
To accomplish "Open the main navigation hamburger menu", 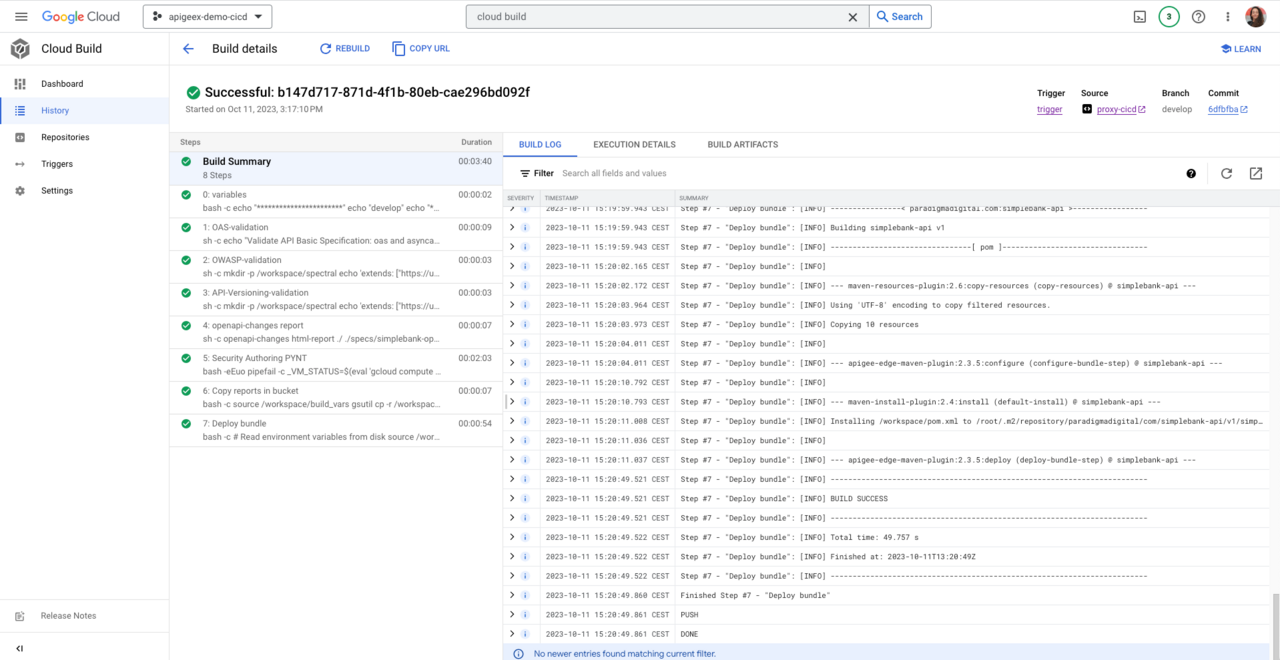I will click(21, 17).
